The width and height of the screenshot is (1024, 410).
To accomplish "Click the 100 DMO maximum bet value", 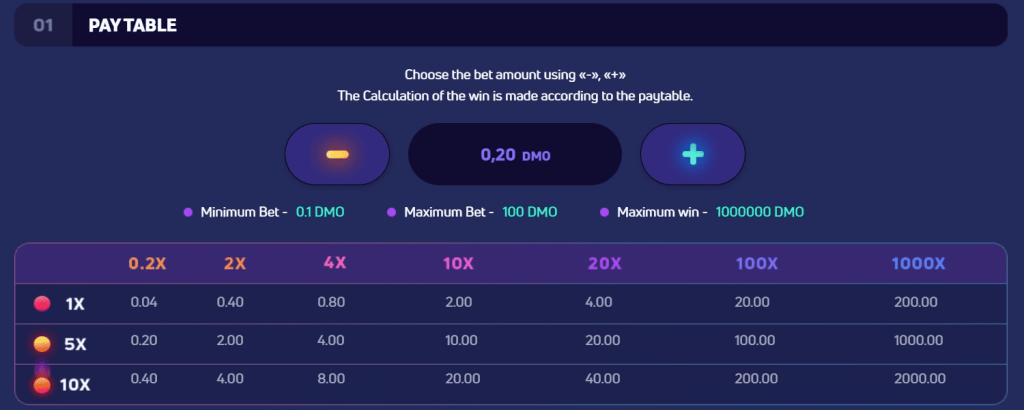I will click(x=530, y=212).
